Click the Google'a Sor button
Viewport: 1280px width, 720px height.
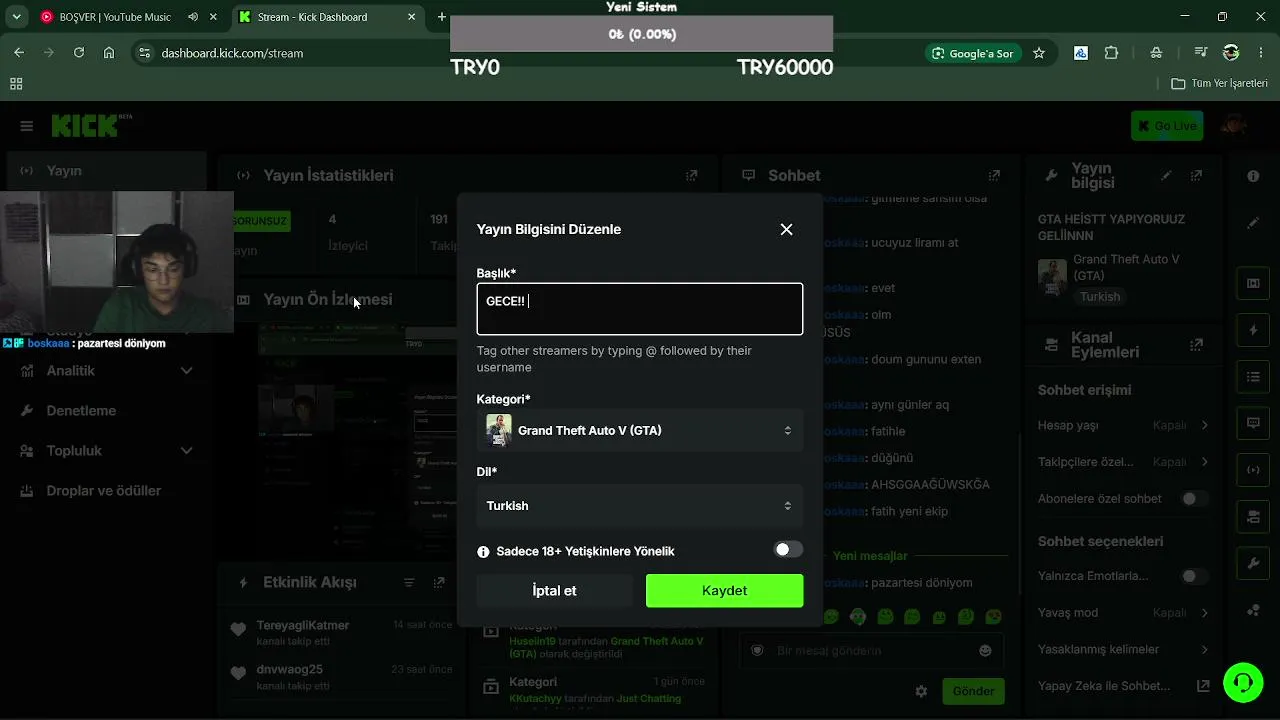tap(973, 53)
